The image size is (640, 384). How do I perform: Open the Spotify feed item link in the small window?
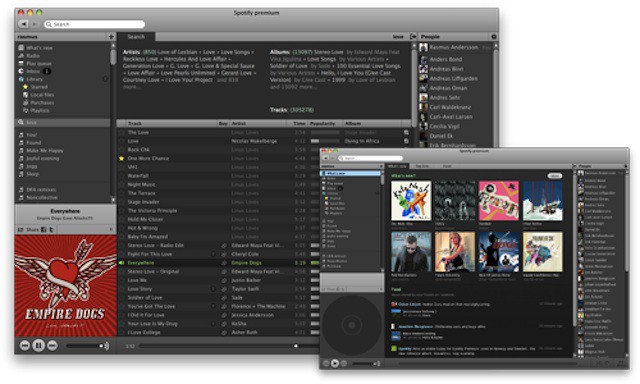click(x=405, y=349)
